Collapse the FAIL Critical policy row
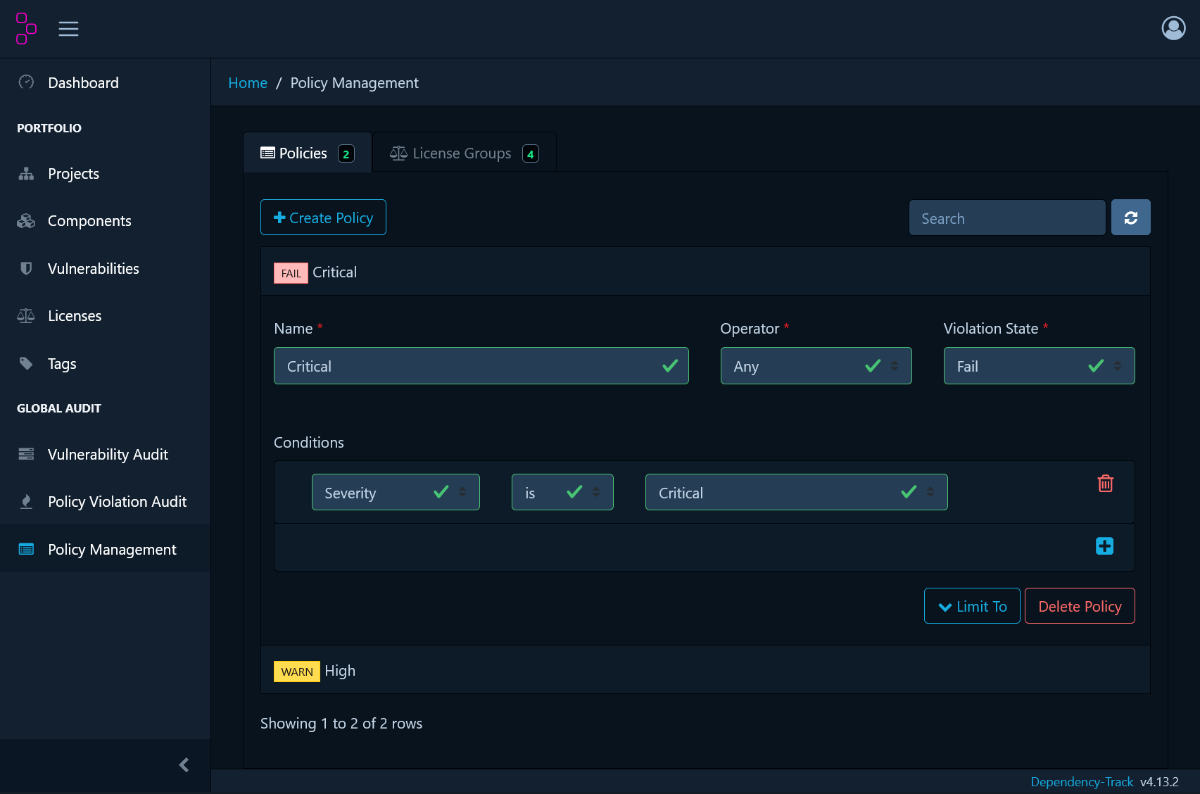The width and height of the screenshot is (1200, 794). click(x=334, y=272)
